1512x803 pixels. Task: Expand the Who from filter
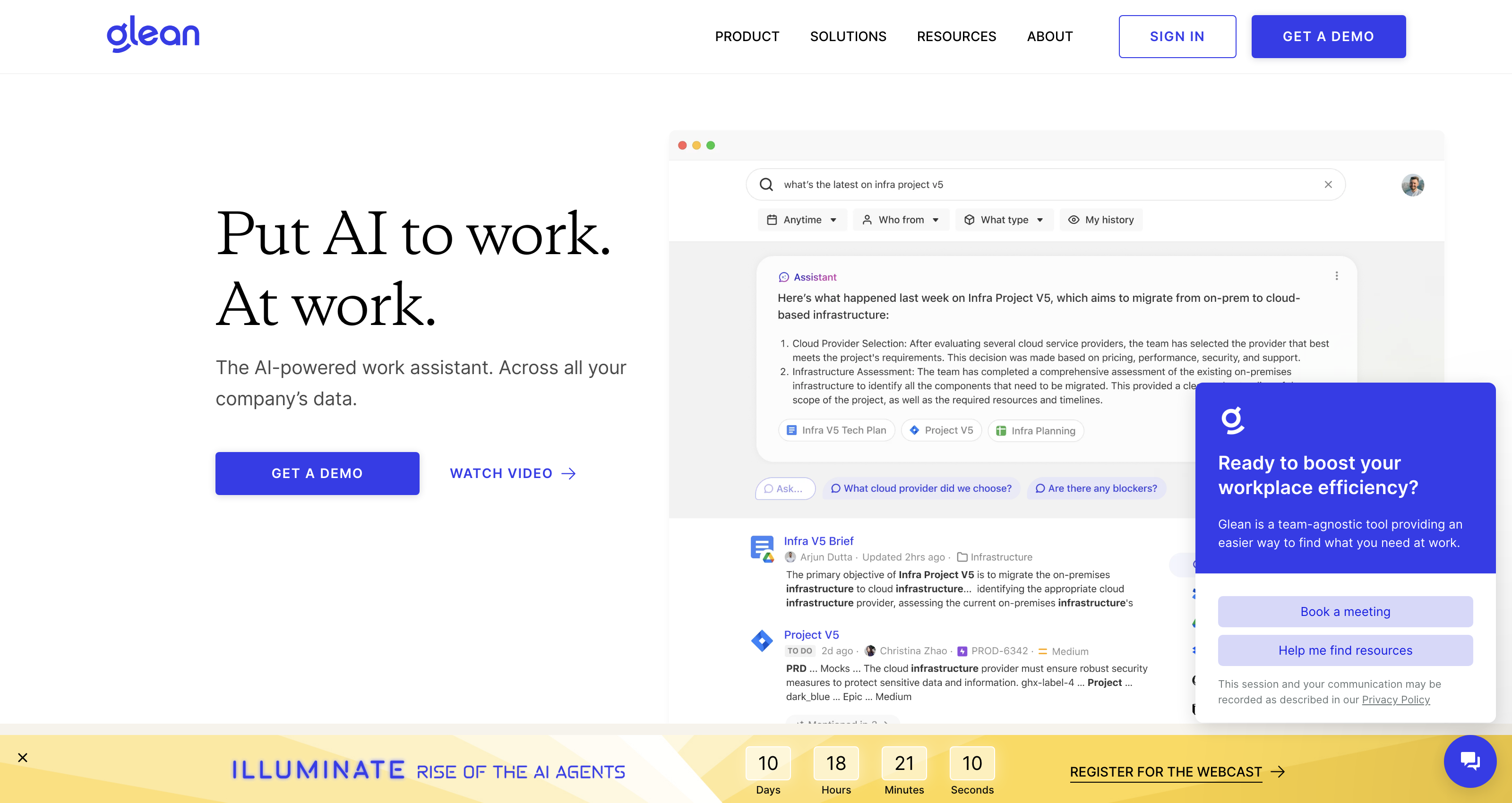point(901,220)
